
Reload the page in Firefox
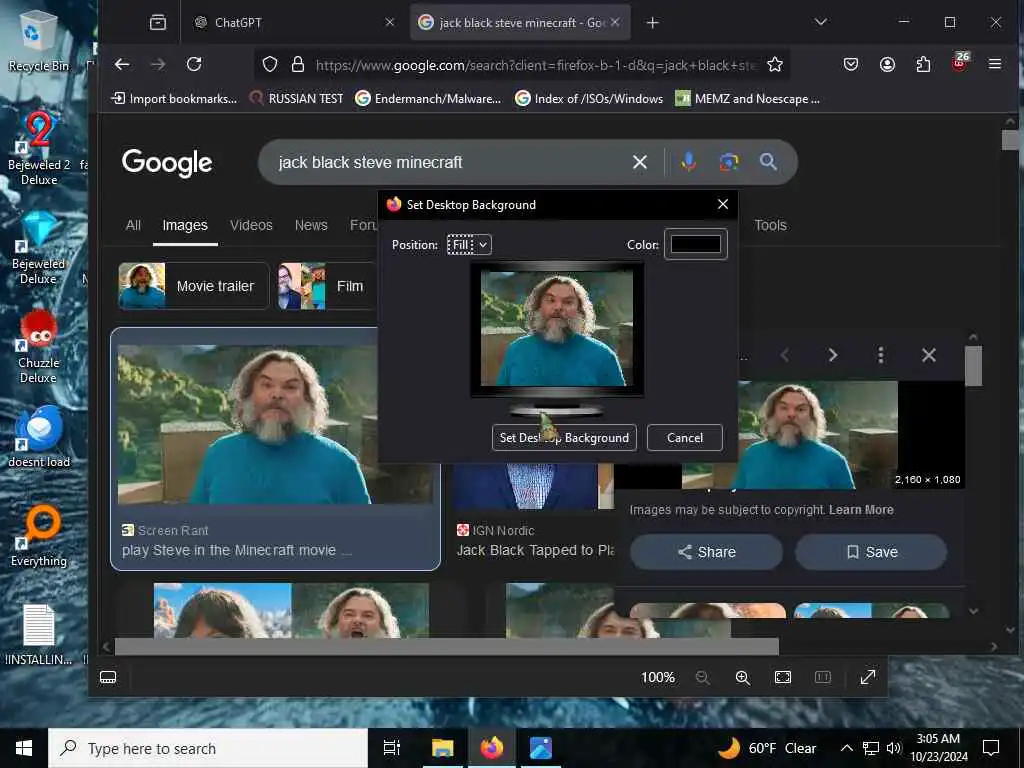click(194, 64)
